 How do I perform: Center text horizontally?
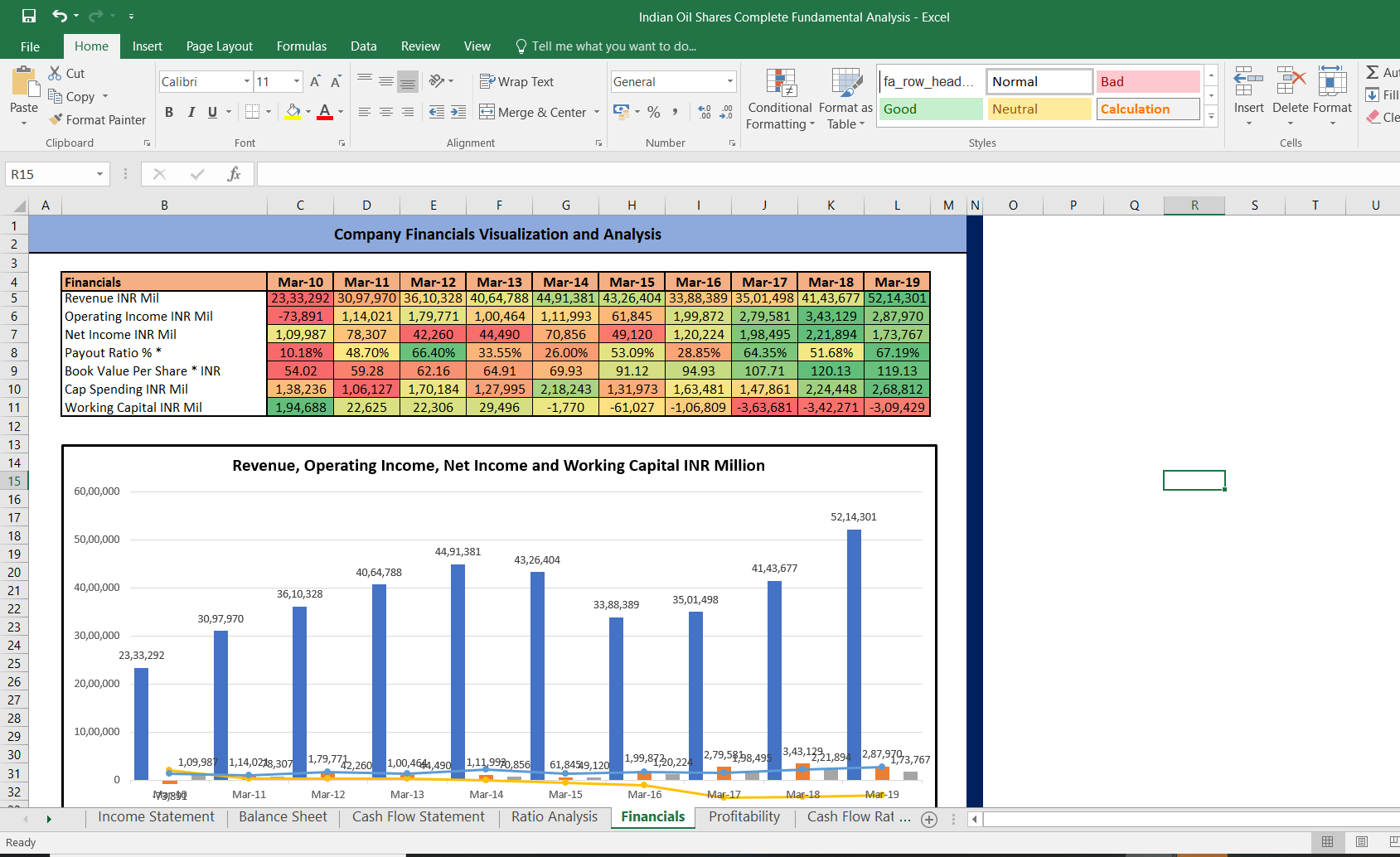pos(386,111)
